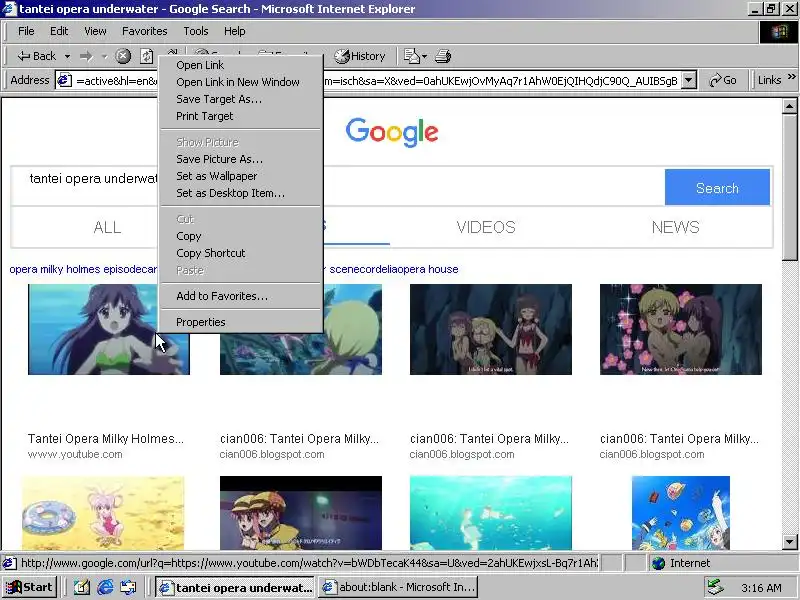Switch to the ALL results tab
The height and width of the screenshot is (600, 800).
tap(107, 227)
